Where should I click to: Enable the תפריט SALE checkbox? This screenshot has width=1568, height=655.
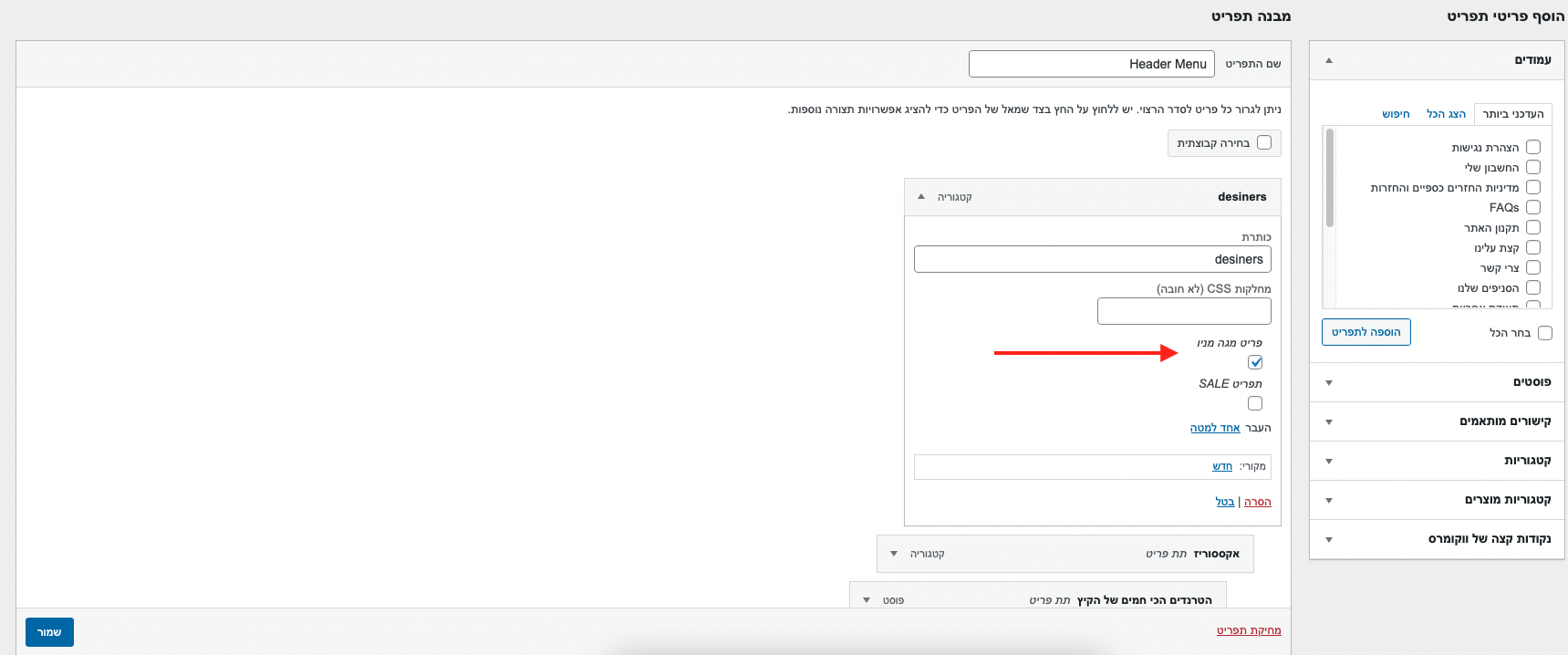click(x=1255, y=403)
